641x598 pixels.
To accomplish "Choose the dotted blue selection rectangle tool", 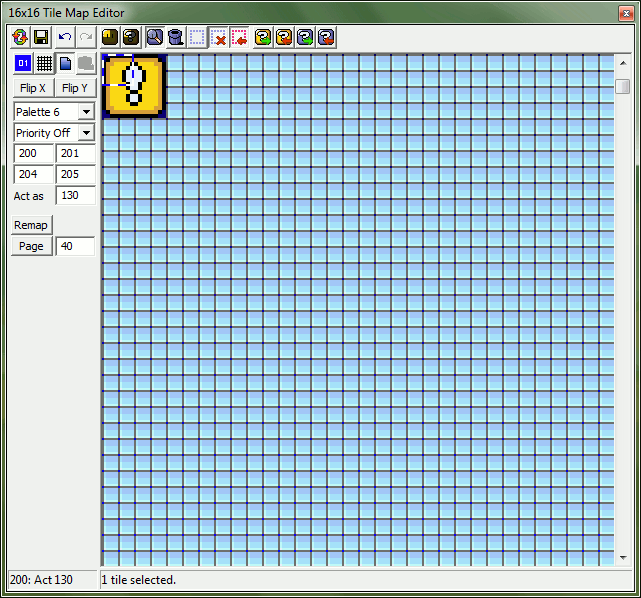I will point(197,38).
